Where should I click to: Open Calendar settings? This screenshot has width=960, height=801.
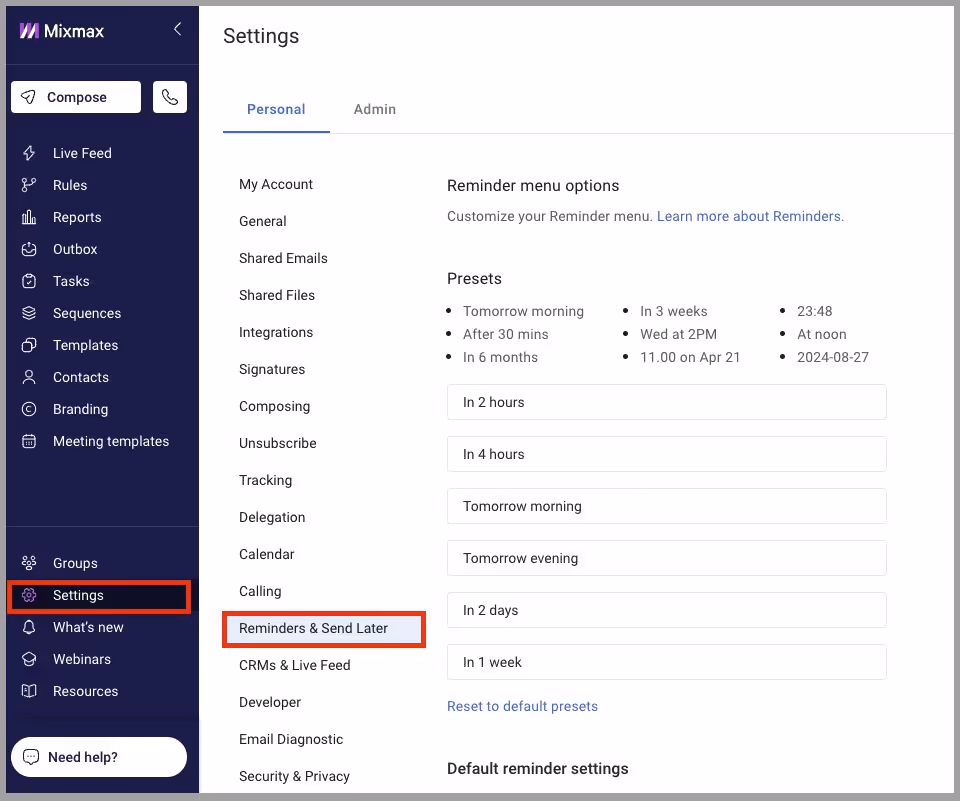point(266,554)
